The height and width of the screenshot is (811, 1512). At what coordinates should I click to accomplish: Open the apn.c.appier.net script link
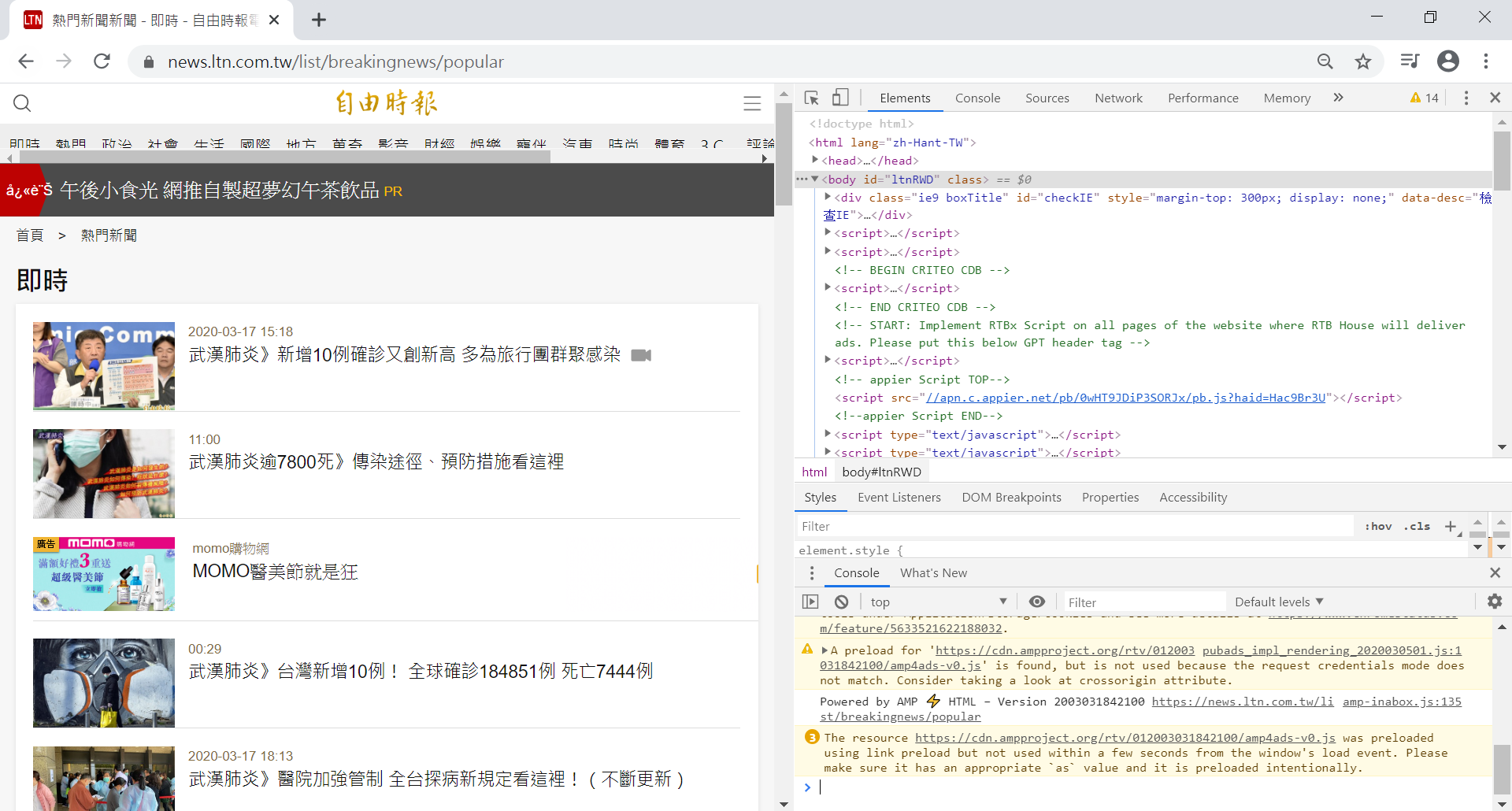click(x=1125, y=398)
